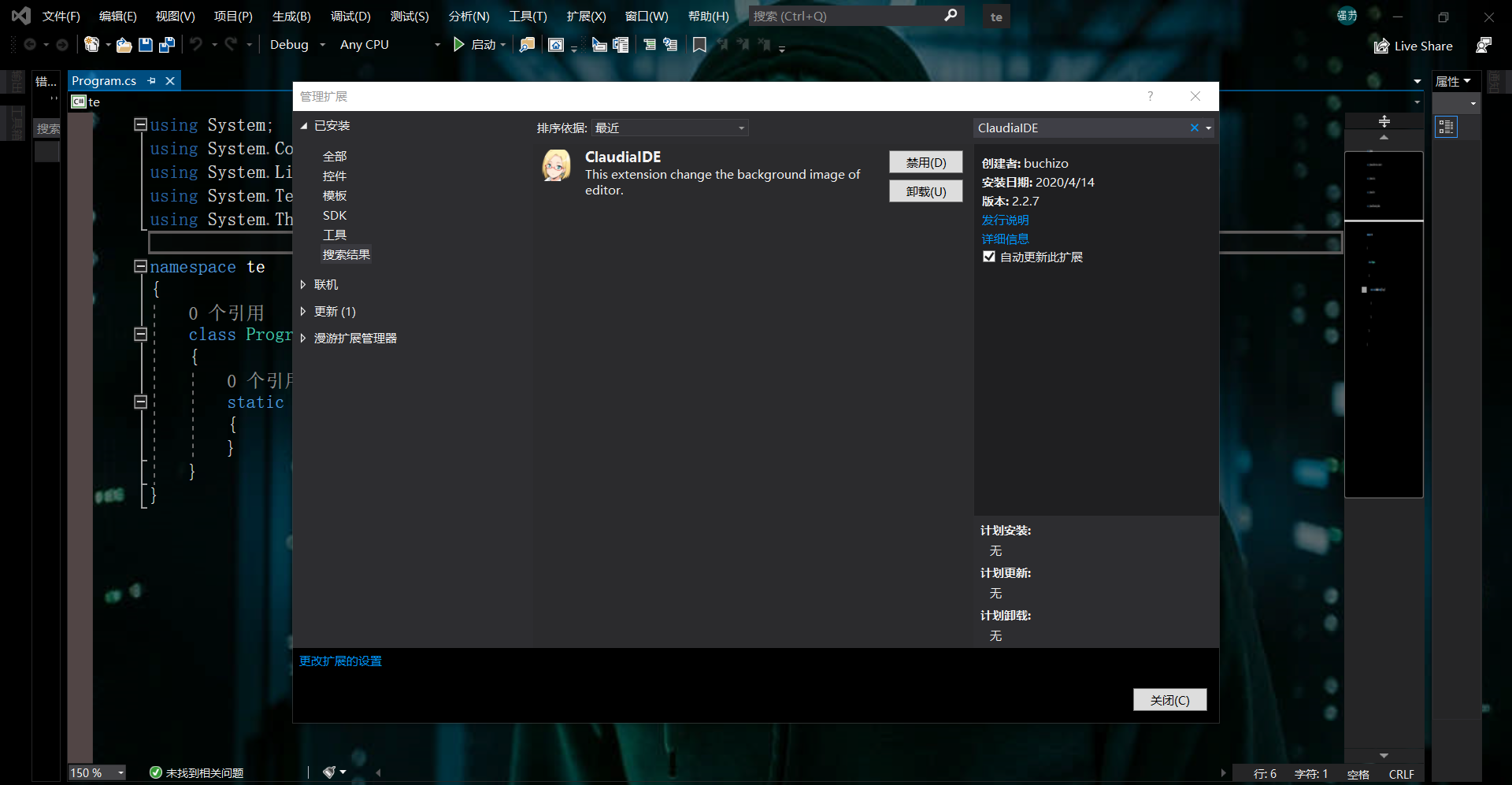Click the Redo arrow icon
This screenshot has width=1512, height=785.
click(x=231, y=45)
